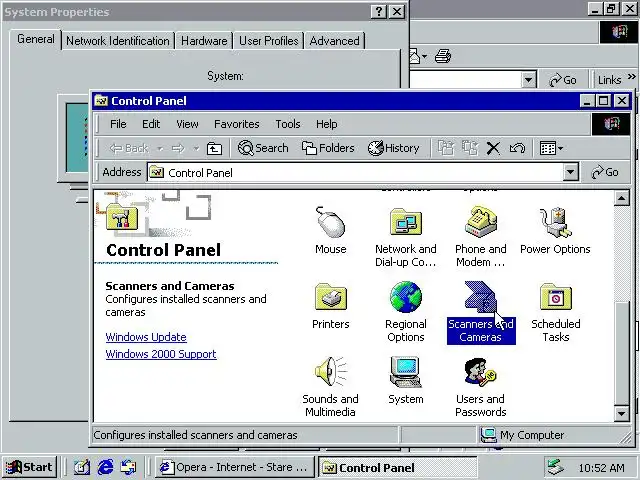
Task: Click Control Panel taskbar button
Action: coord(398,467)
